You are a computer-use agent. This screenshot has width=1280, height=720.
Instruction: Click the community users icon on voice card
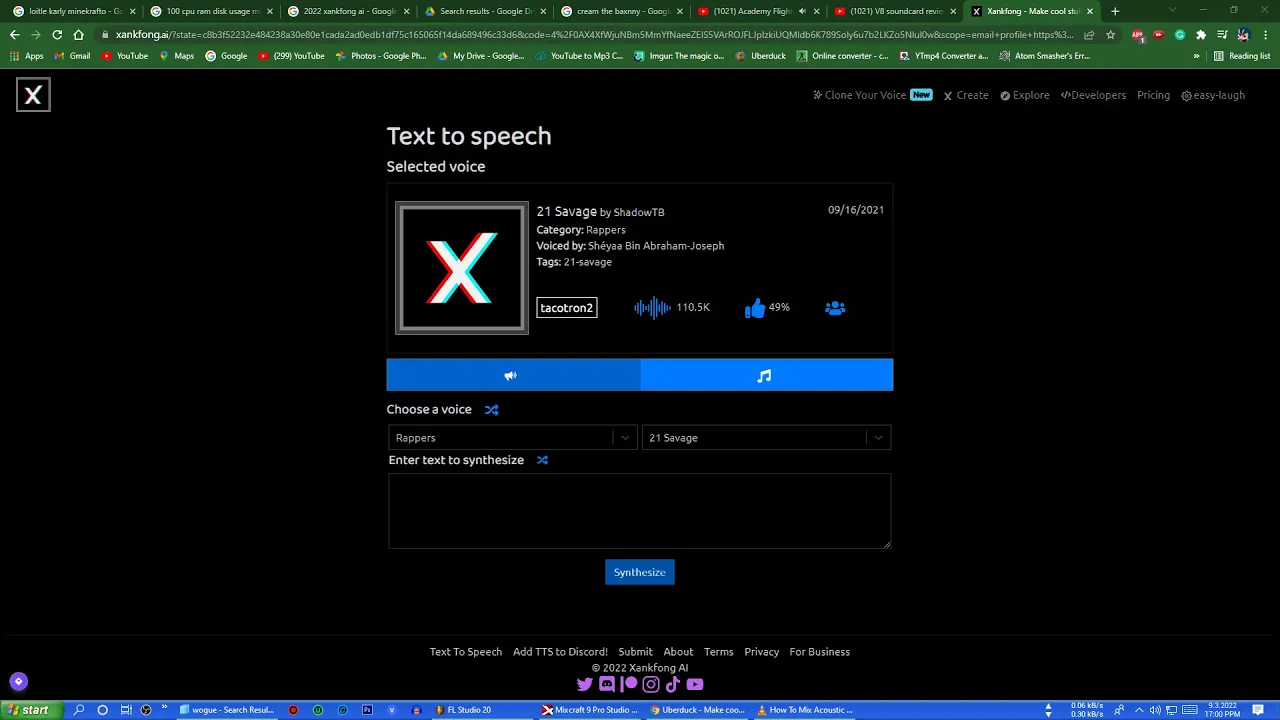(x=835, y=308)
